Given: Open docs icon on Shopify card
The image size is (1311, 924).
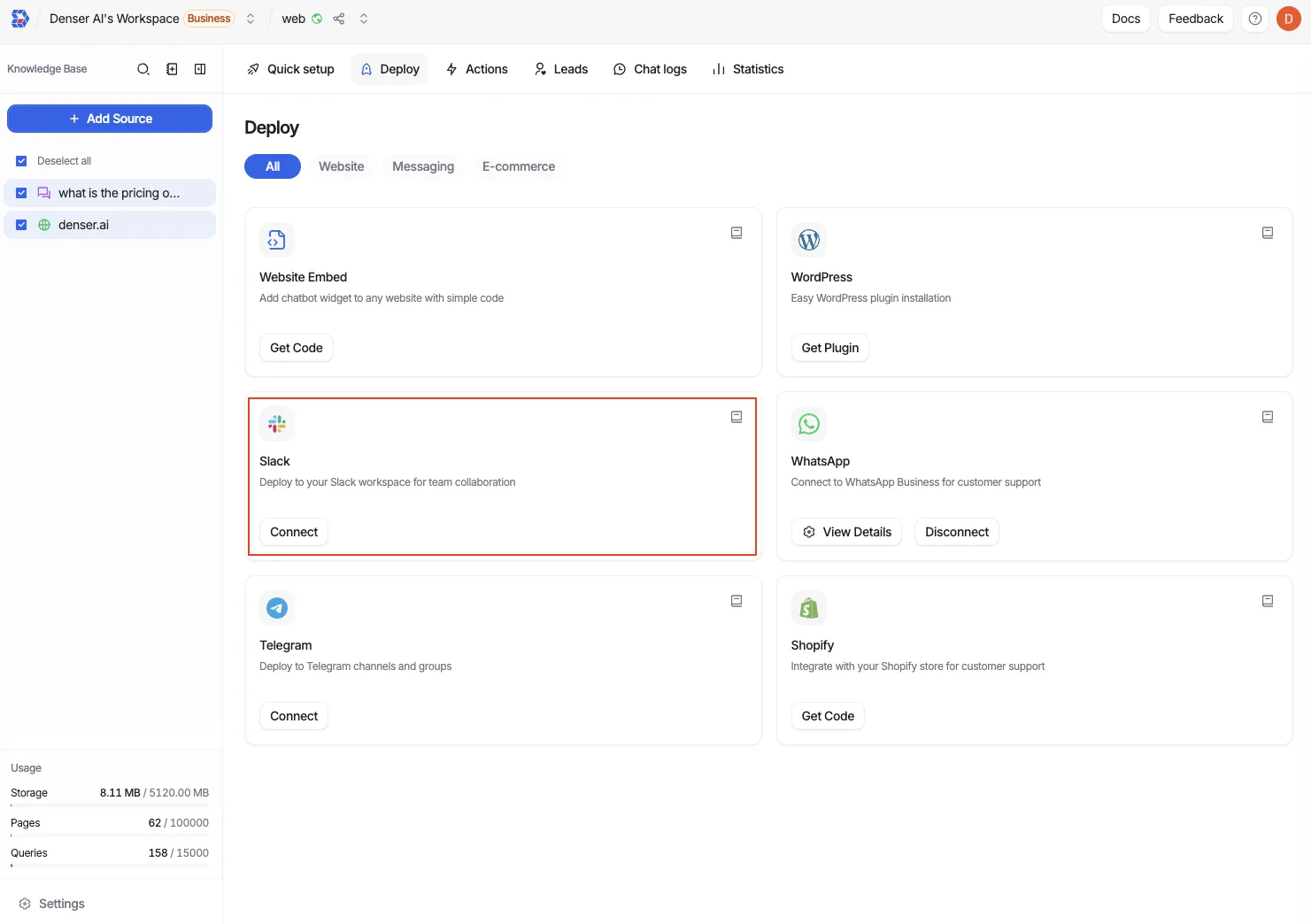Looking at the screenshot, I should point(1268,601).
